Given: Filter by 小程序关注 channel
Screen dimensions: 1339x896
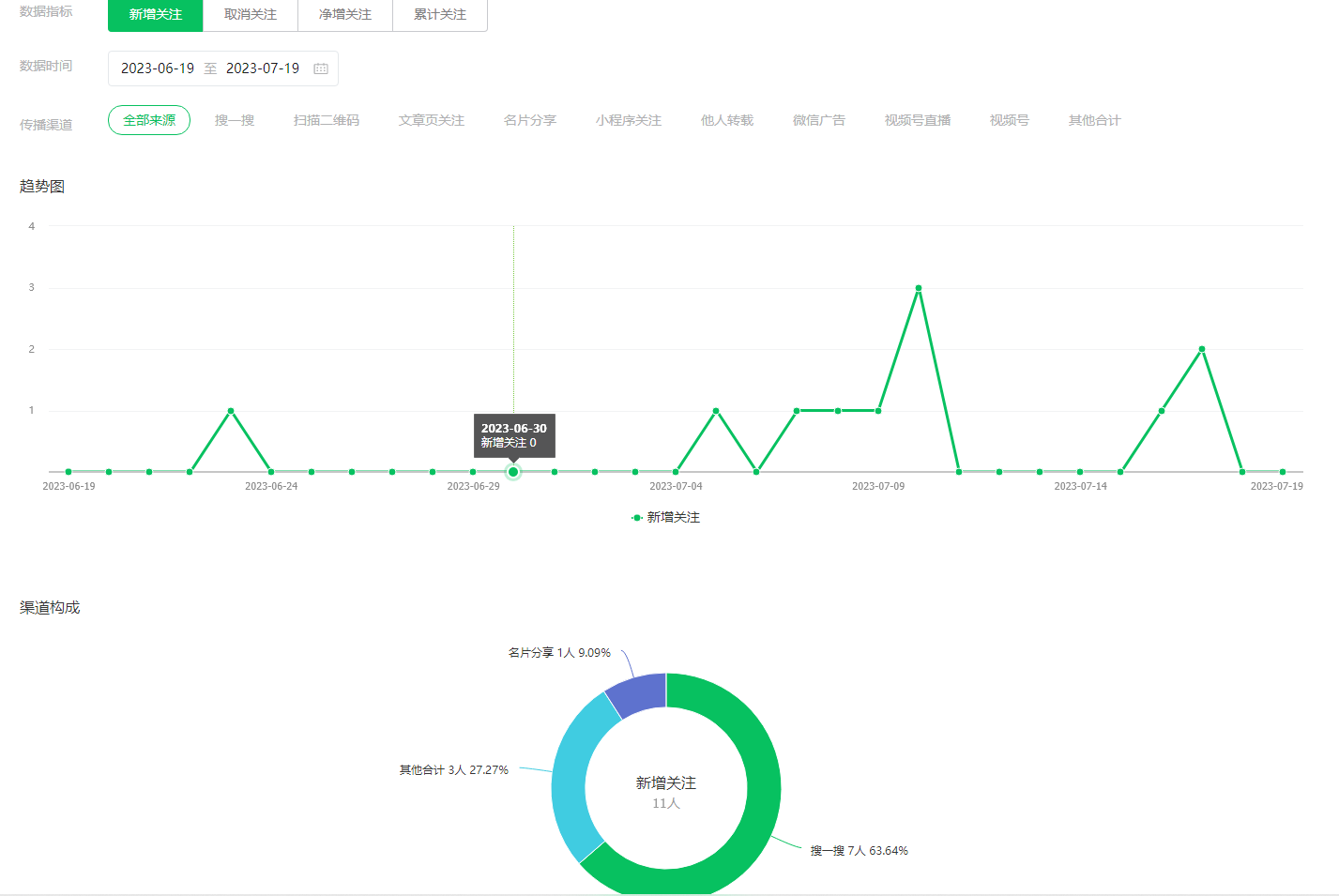Looking at the screenshot, I should click(x=629, y=120).
